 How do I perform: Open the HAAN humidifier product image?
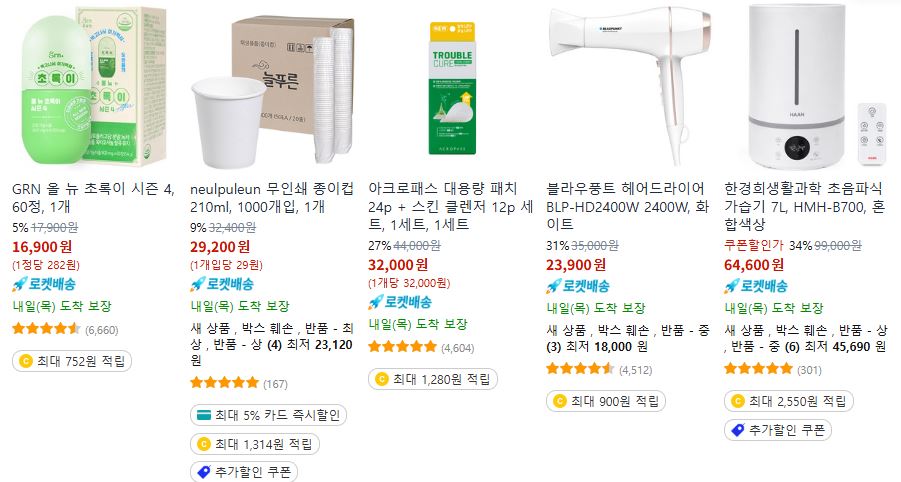(808, 87)
